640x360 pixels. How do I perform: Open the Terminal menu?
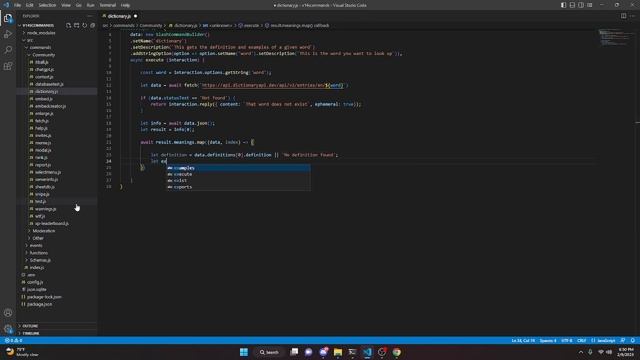(107, 5)
